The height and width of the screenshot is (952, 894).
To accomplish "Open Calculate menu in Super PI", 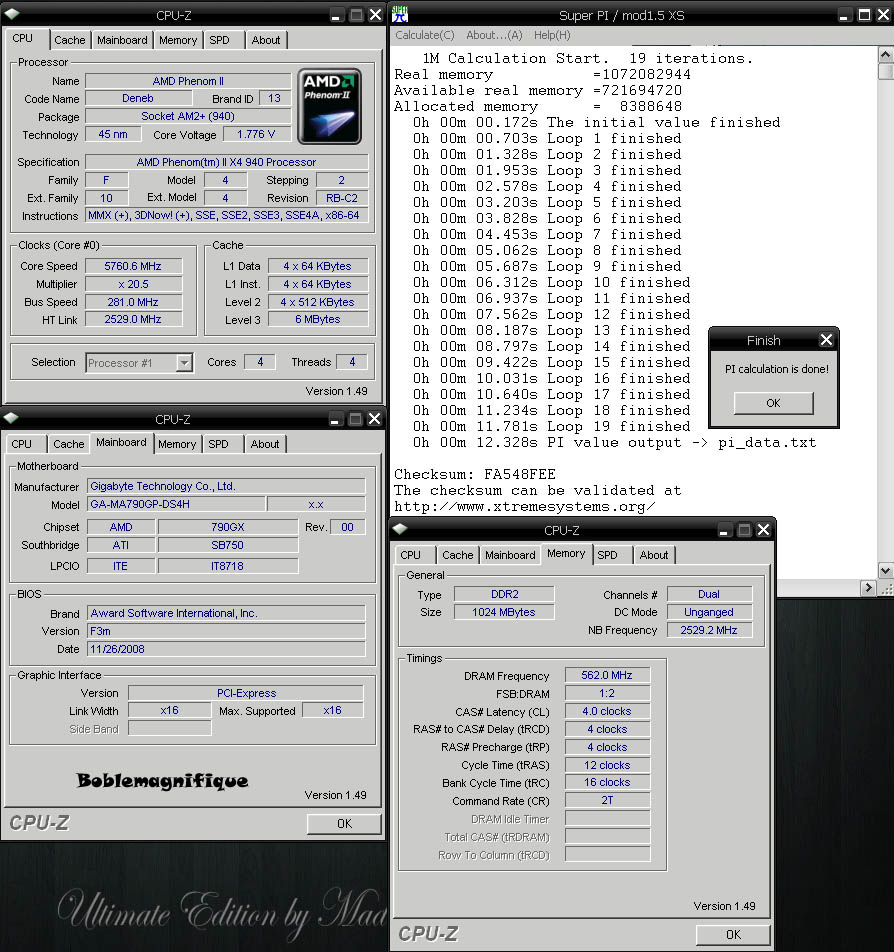I will tap(425, 35).
